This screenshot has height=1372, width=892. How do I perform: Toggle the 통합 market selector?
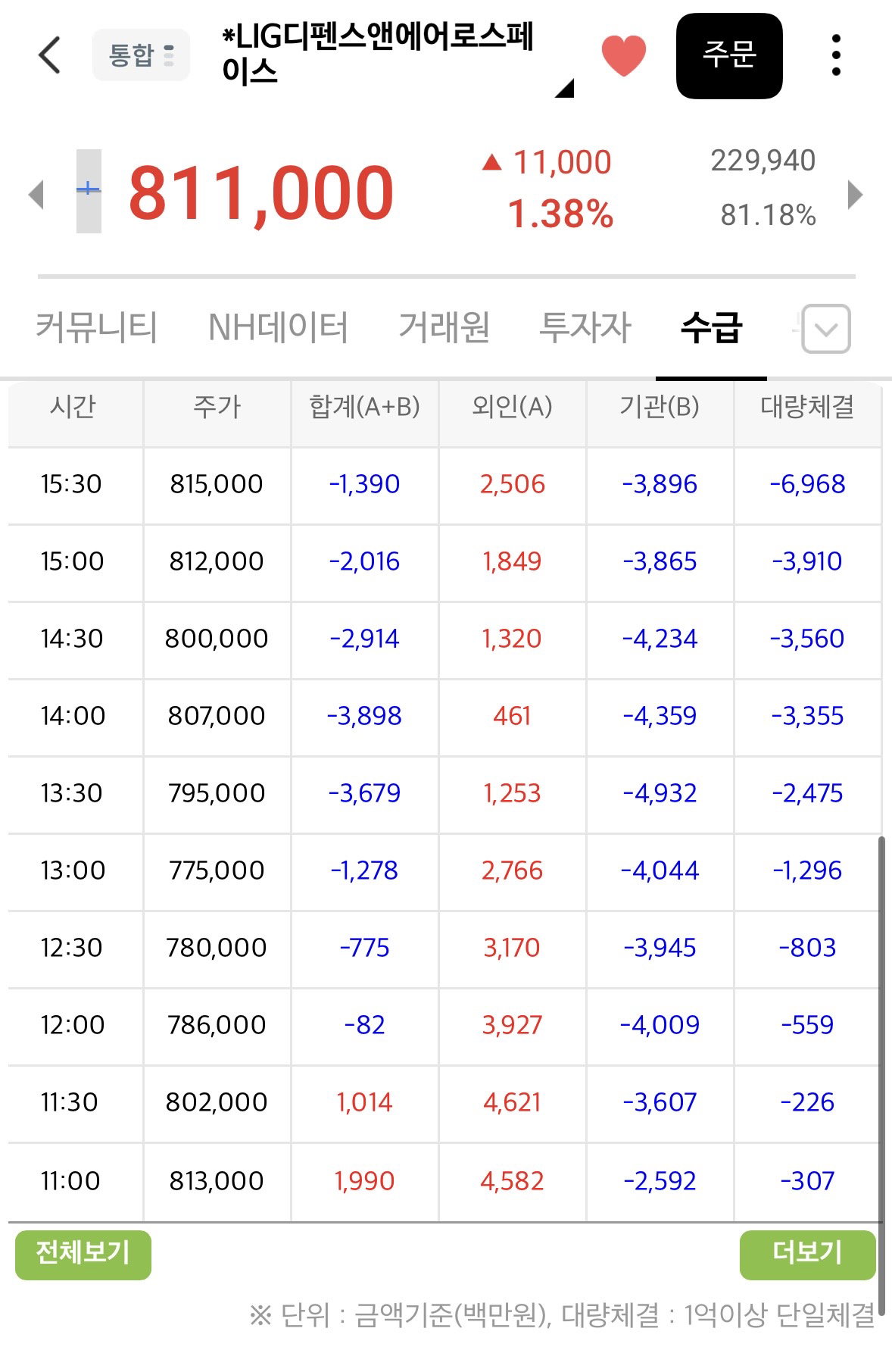click(141, 55)
